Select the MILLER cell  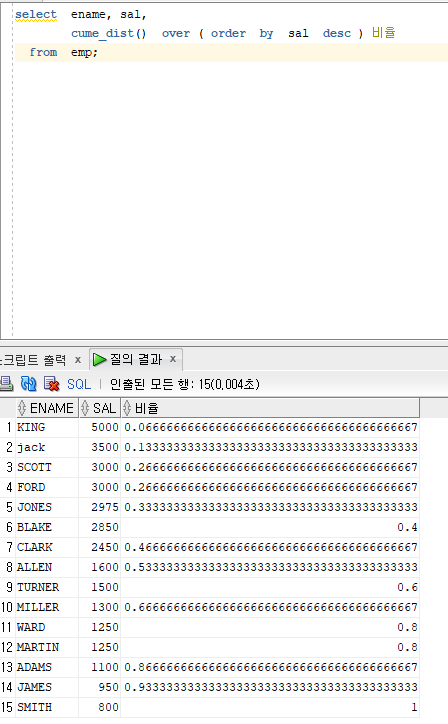coord(47,607)
